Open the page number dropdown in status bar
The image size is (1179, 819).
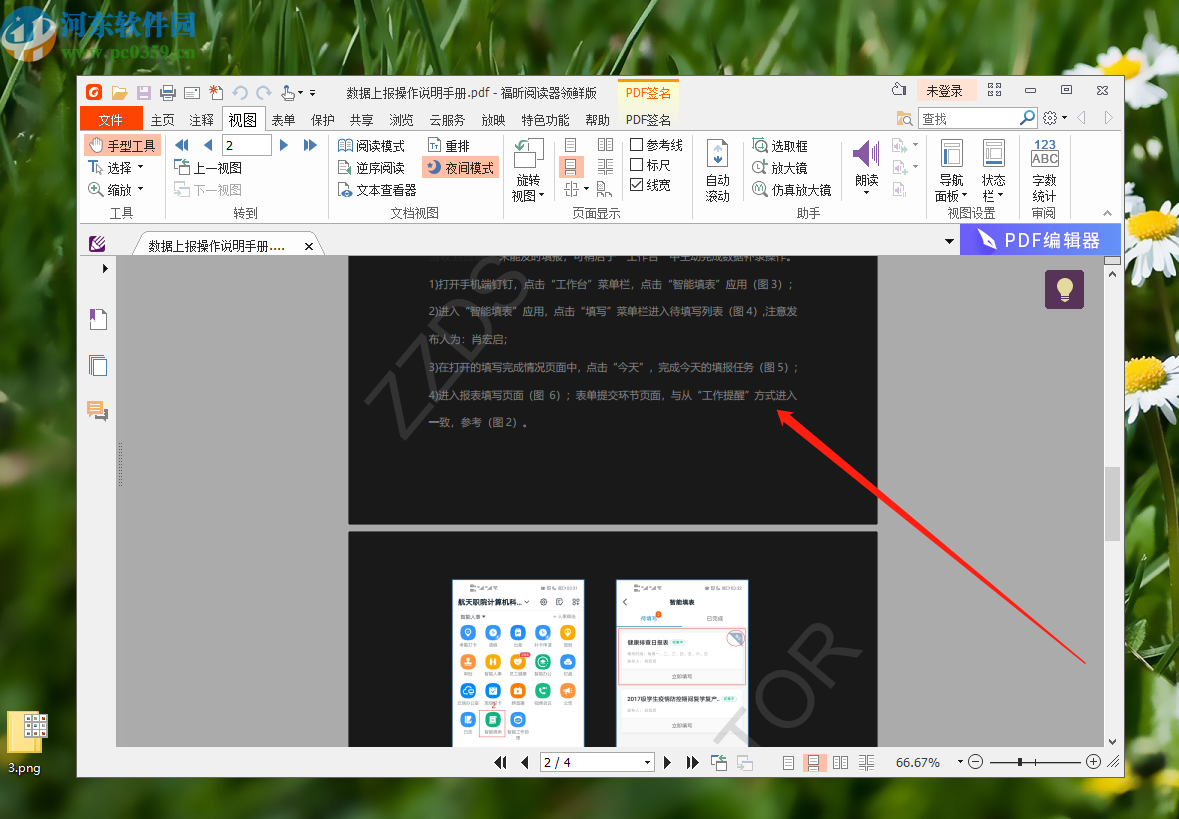tap(647, 763)
